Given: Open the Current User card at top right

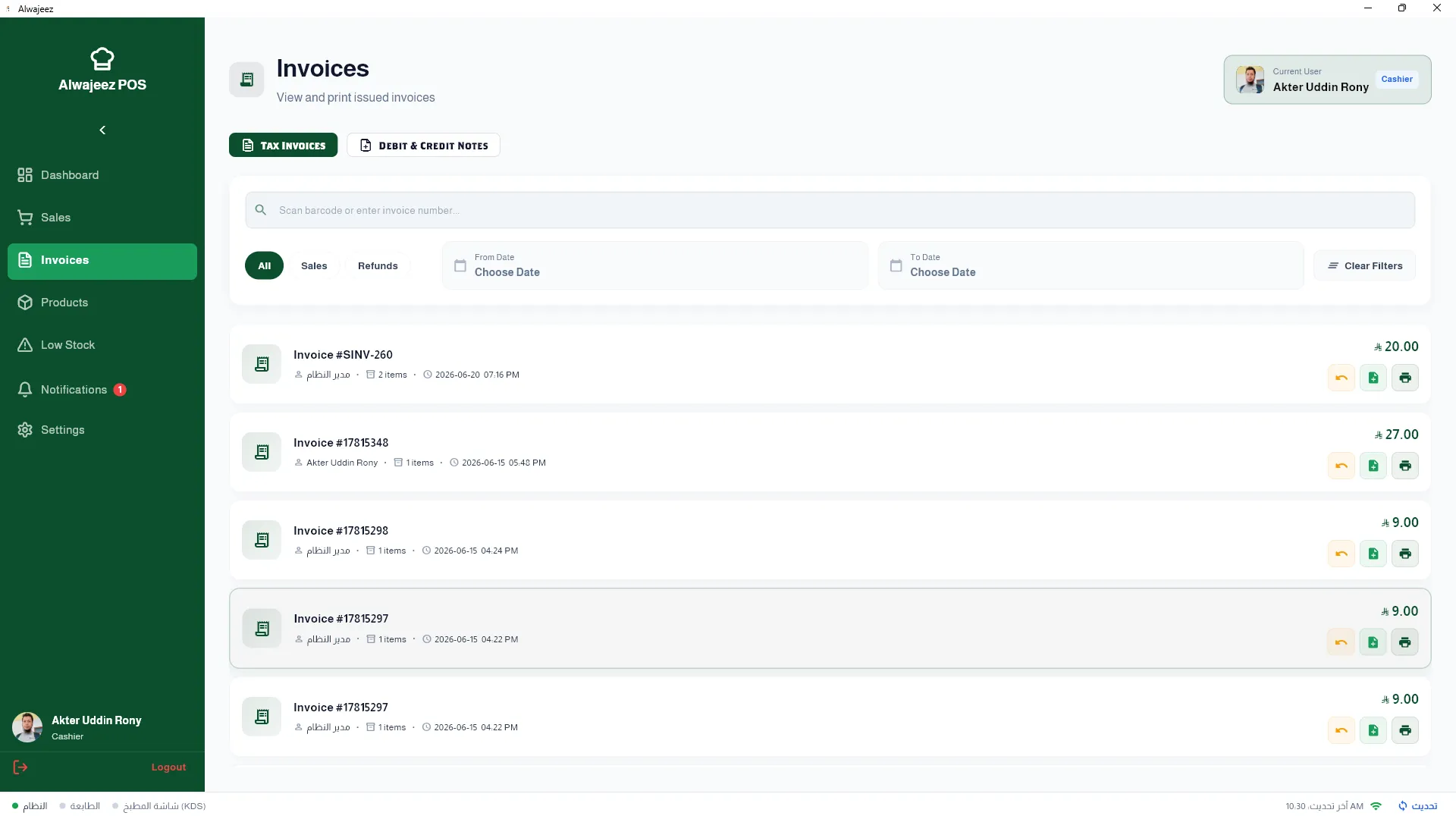Looking at the screenshot, I should pyautogui.click(x=1327, y=80).
